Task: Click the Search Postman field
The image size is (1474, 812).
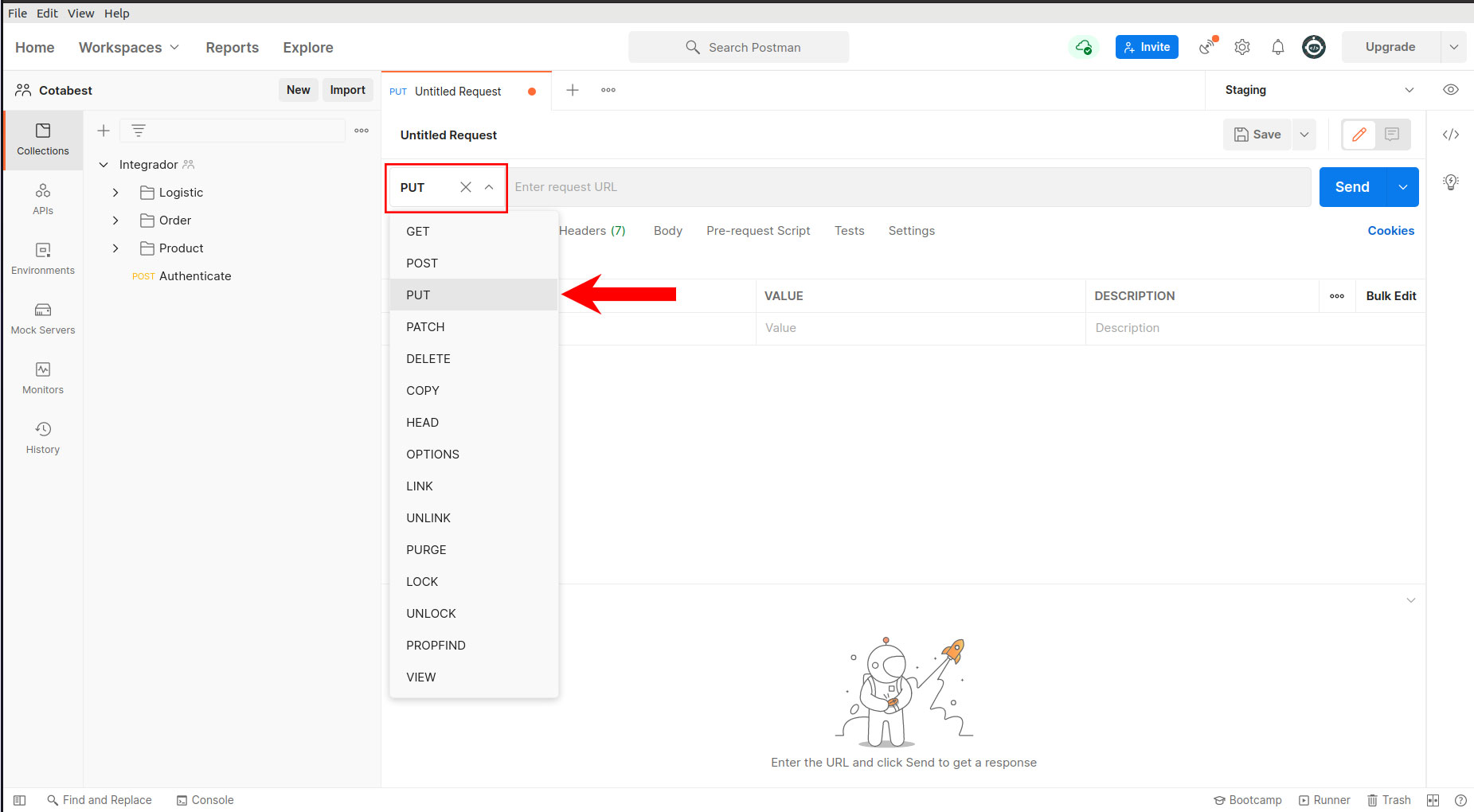Action: 739,47
